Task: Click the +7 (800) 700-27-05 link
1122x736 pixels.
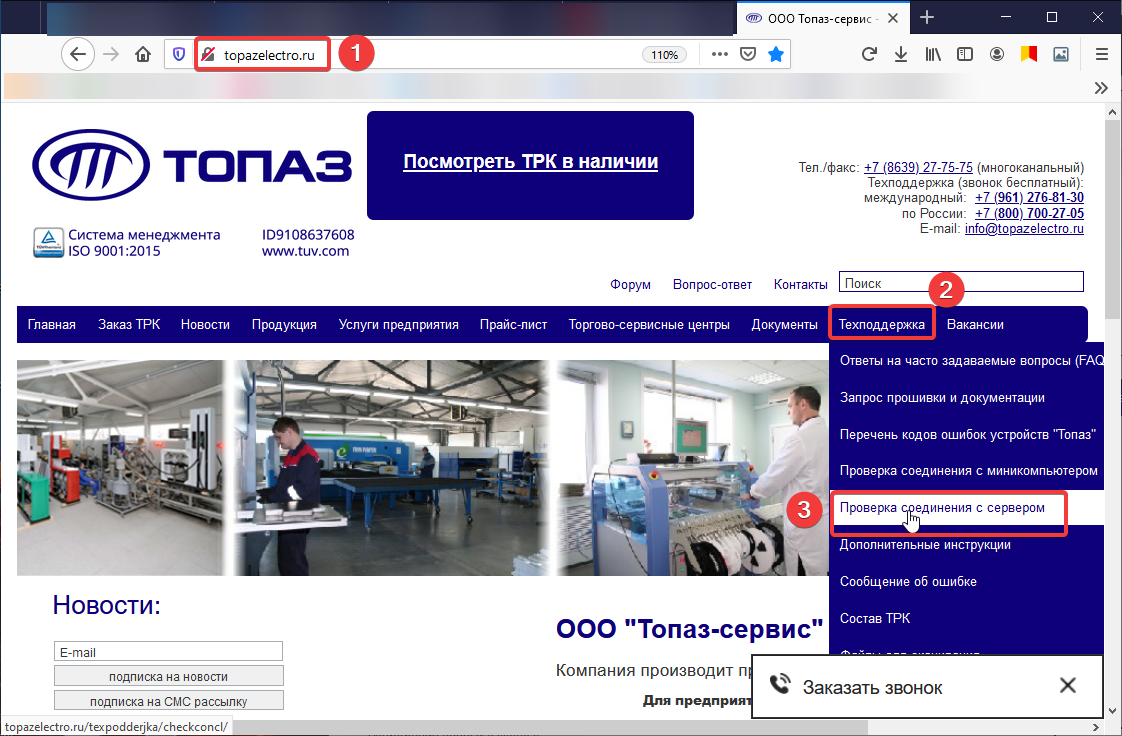Action: tap(1029, 213)
